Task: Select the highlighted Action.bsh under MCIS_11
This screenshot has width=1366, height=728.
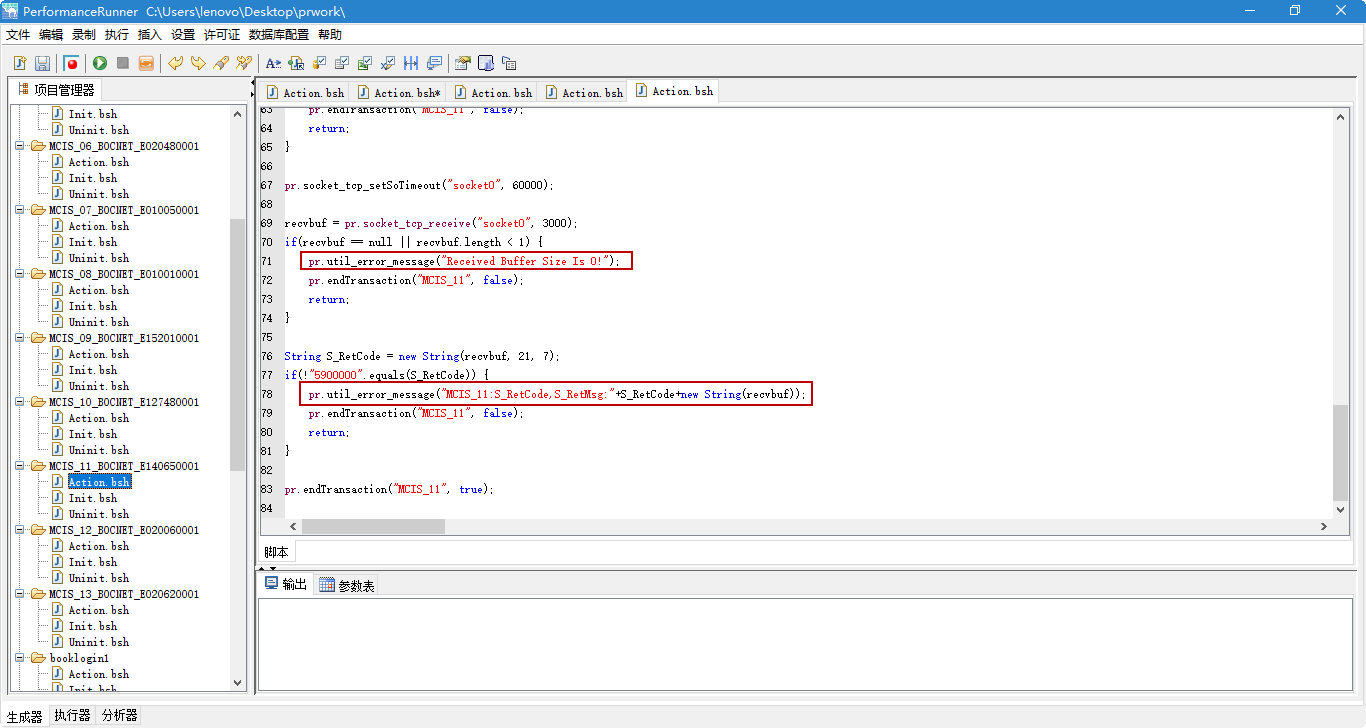Action: click(99, 482)
